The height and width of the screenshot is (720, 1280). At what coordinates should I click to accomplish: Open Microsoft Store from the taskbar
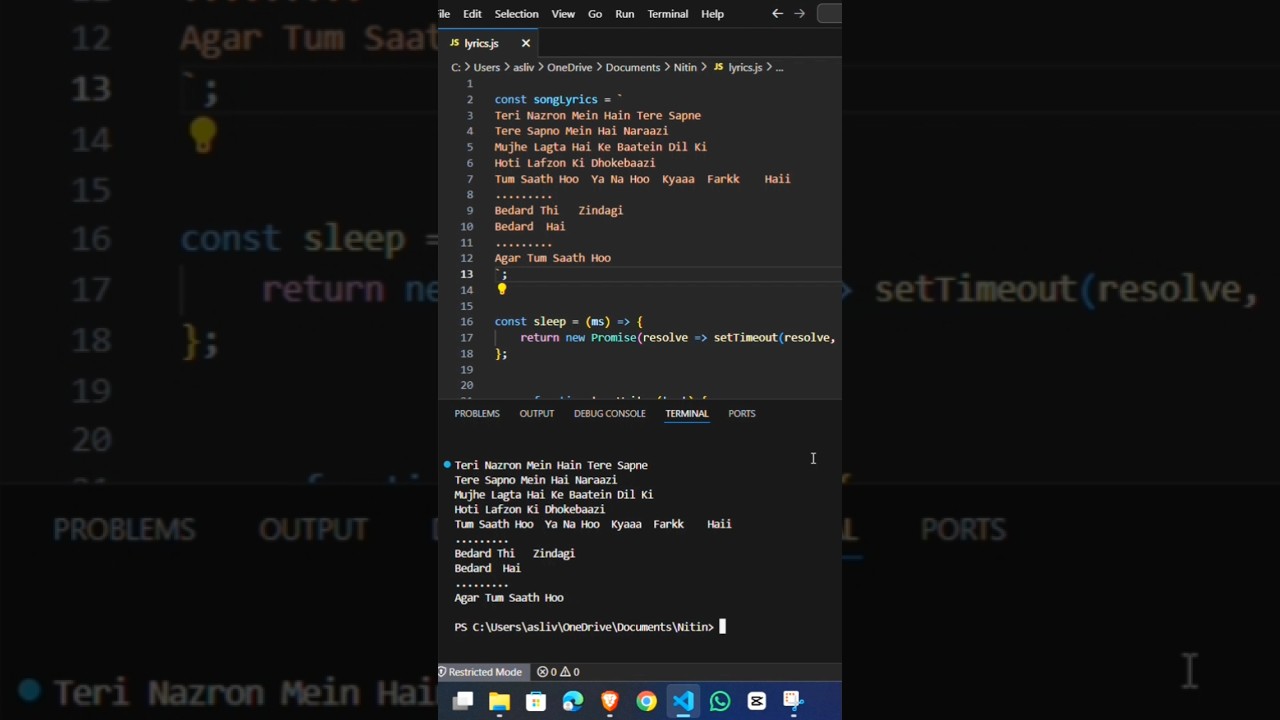(x=536, y=702)
